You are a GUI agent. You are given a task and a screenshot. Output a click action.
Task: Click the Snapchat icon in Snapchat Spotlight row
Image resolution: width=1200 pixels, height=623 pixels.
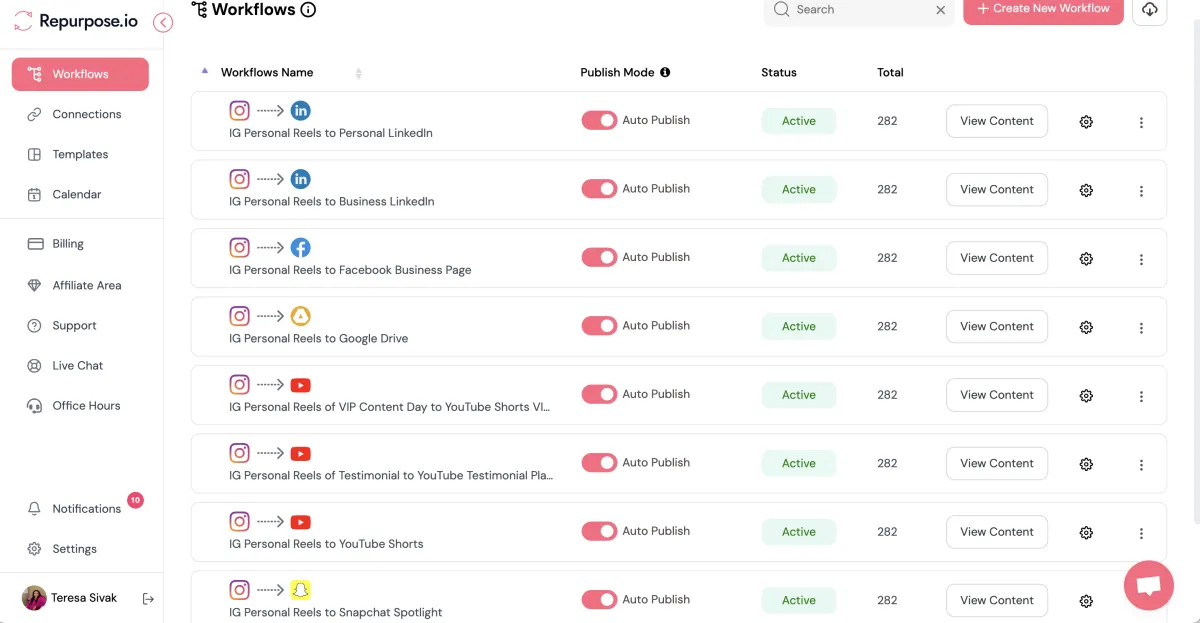coord(300,590)
